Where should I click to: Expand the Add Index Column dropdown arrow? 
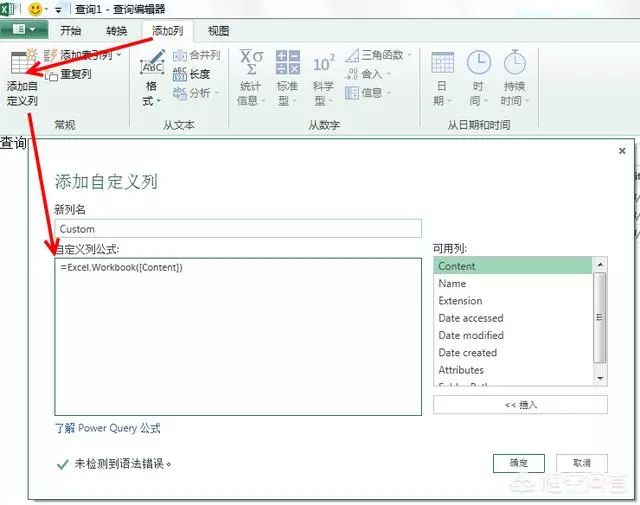119,55
